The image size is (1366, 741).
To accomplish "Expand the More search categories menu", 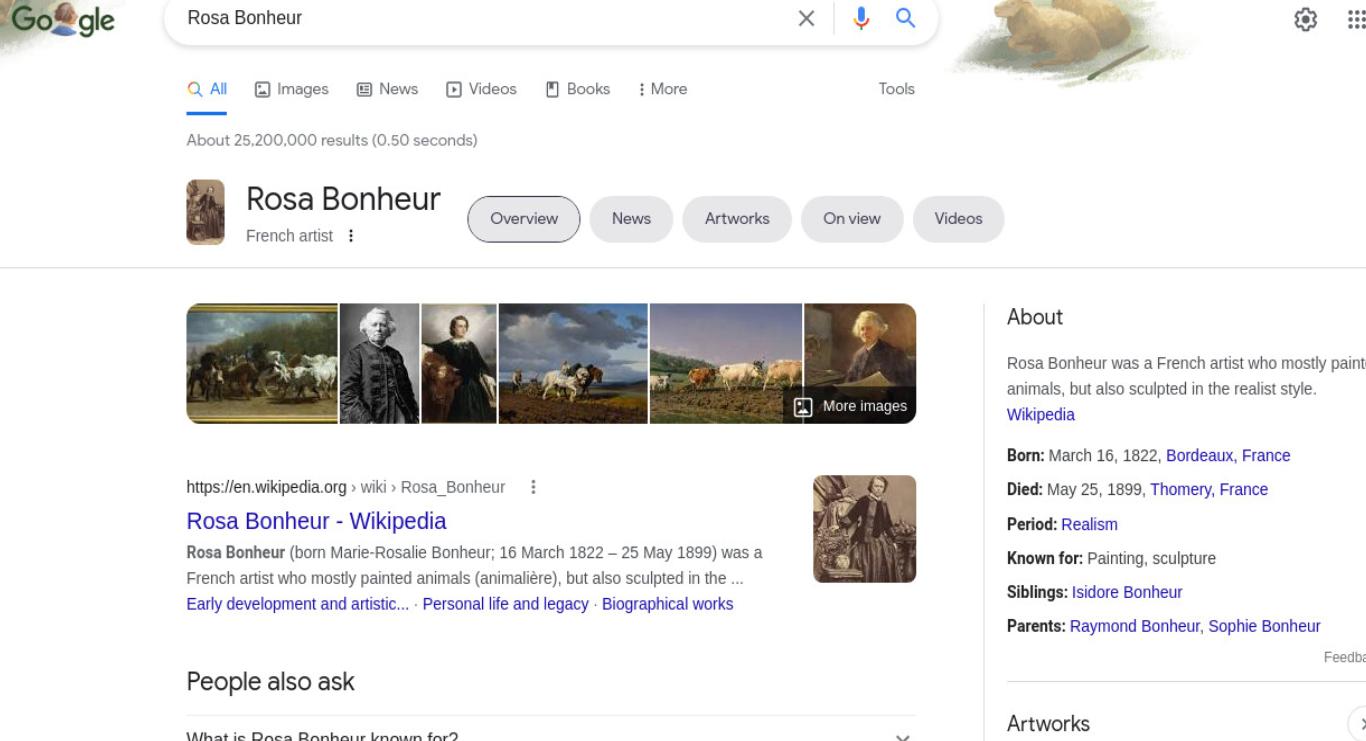I will (662, 89).
